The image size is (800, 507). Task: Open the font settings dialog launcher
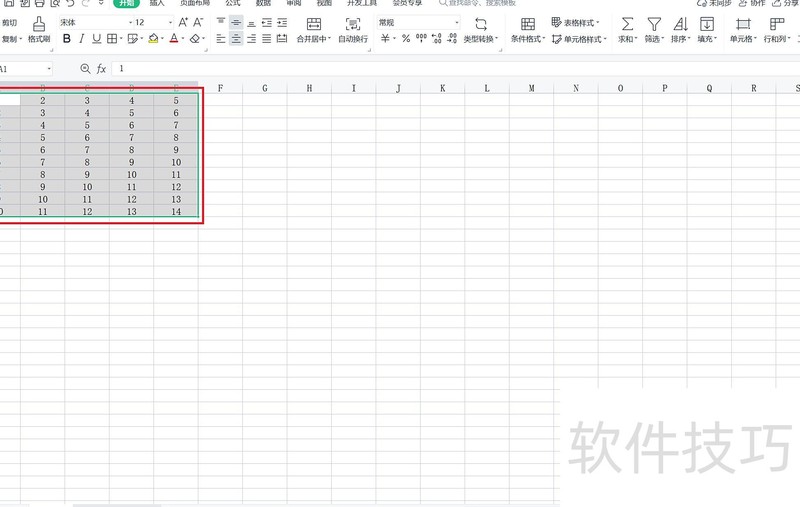206,50
